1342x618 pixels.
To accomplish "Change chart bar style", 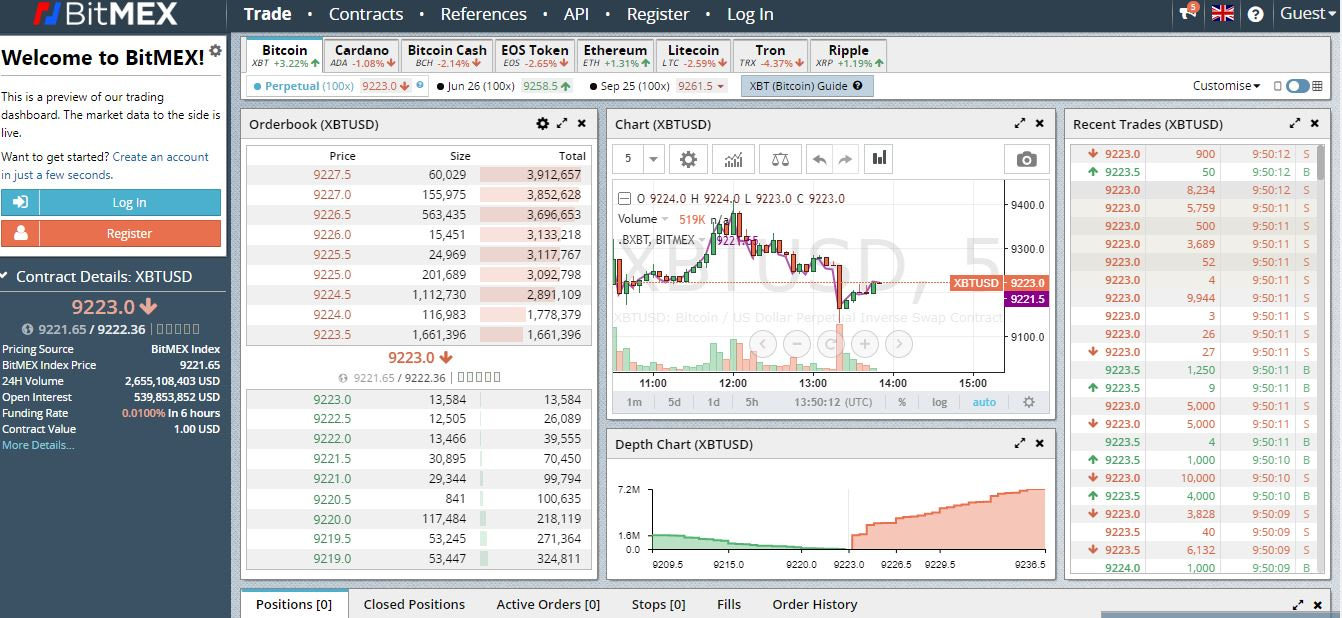I will [x=880, y=159].
